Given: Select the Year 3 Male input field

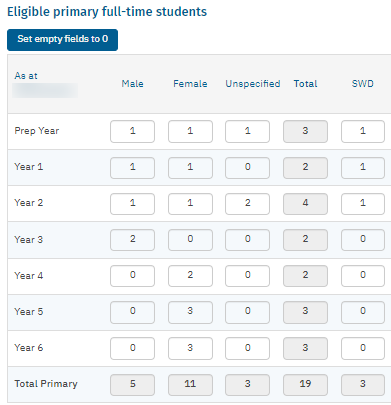Looking at the screenshot, I should (132, 240).
